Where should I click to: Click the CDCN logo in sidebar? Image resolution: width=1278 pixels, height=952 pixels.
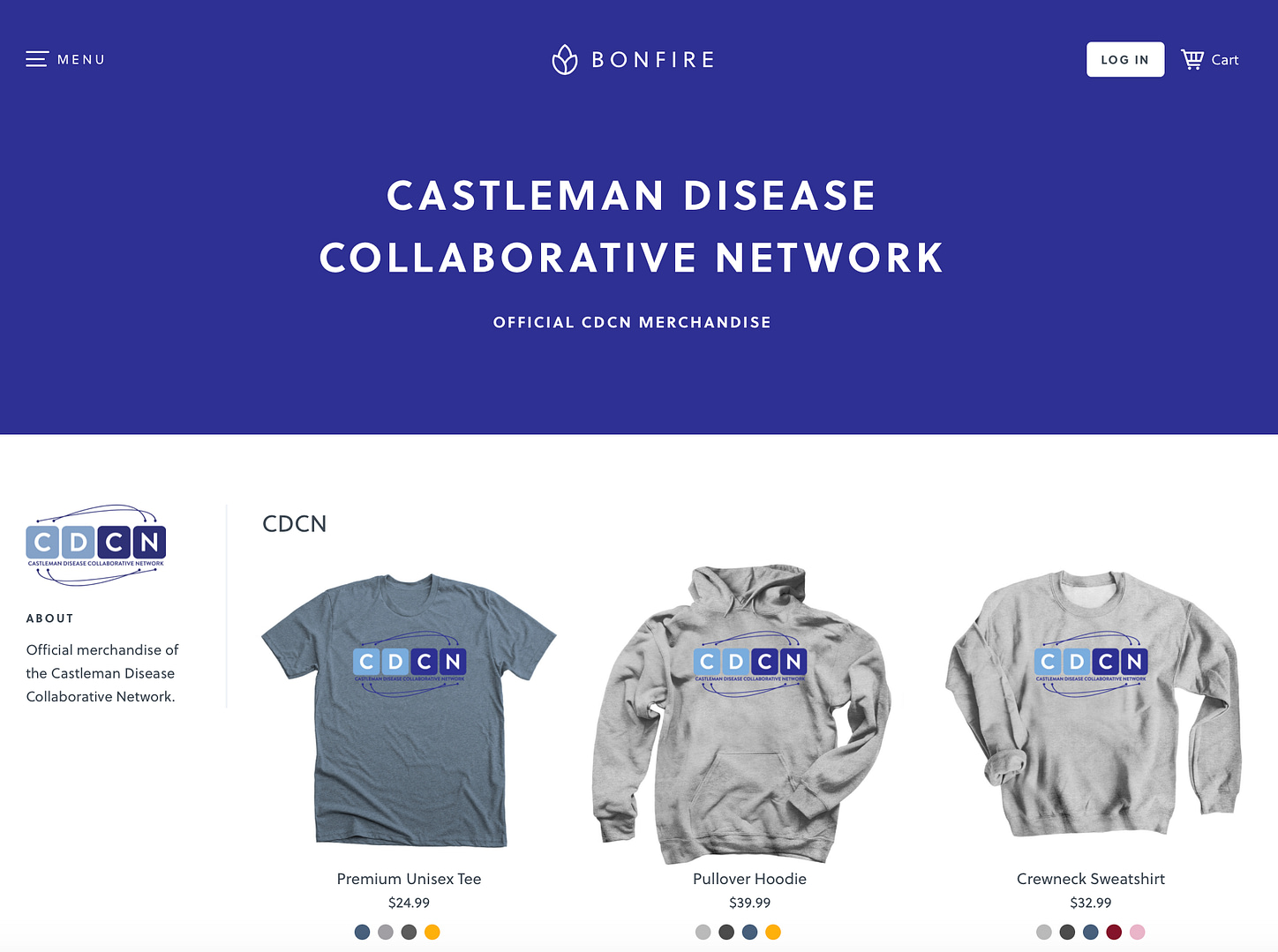click(x=96, y=544)
